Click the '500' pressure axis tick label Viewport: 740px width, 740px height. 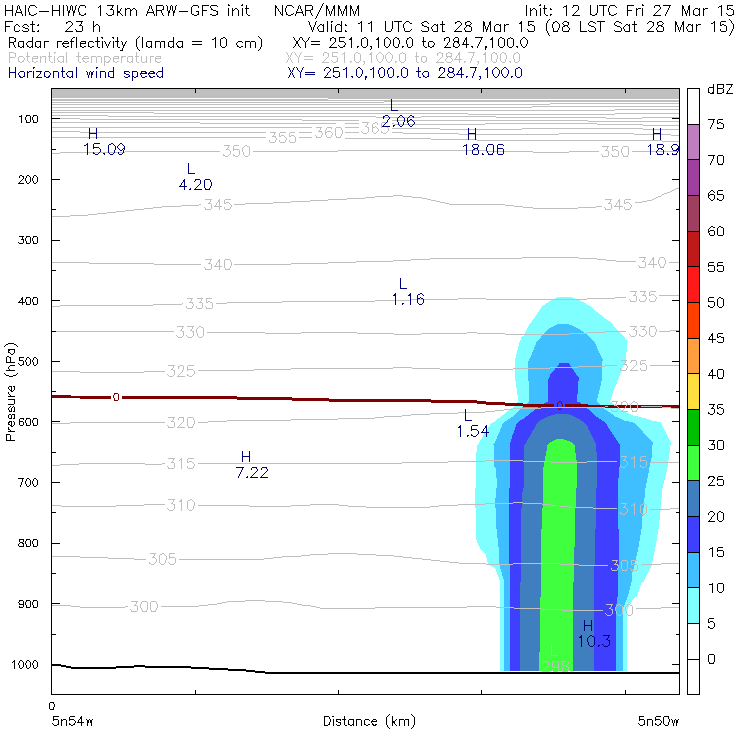(x=28, y=362)
